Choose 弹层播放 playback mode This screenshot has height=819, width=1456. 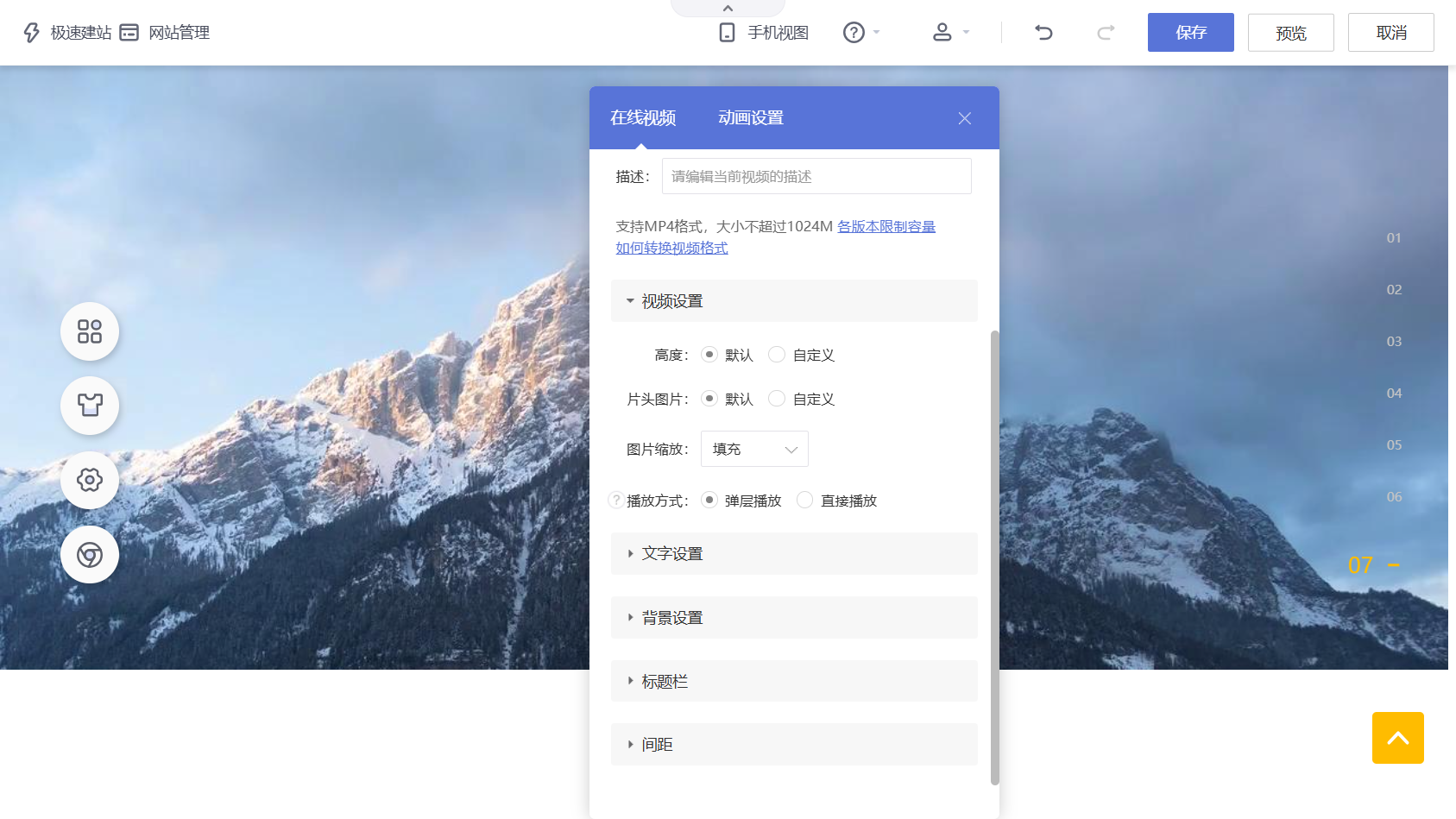click(x=709, y=501)
